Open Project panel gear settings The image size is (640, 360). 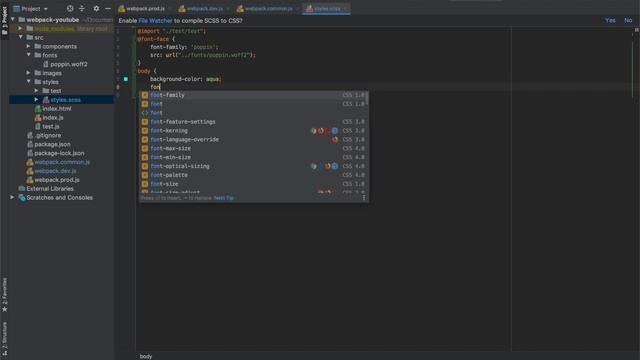tap(96, 8)
